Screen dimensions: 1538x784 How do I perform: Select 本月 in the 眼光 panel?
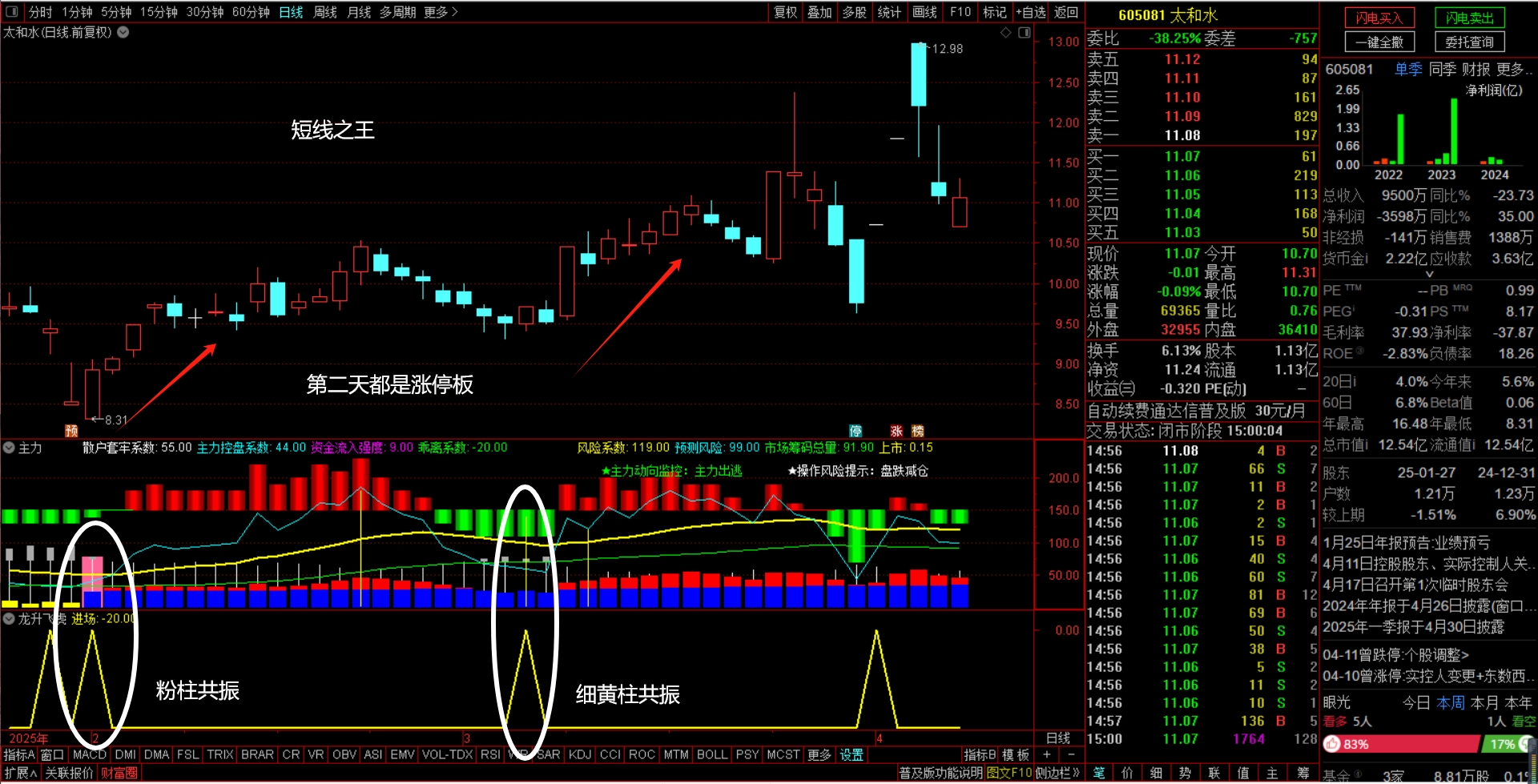pyautogui.click(x=1484, y=702)
